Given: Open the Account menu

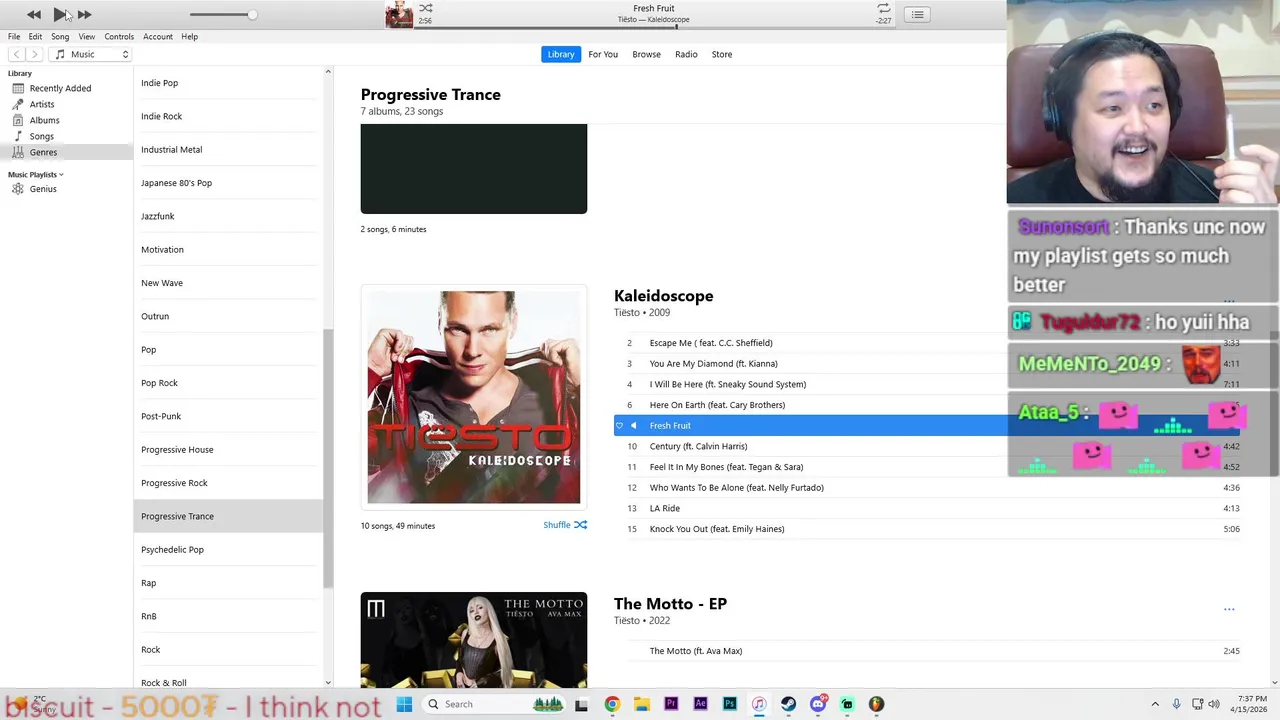Looking at the screenshot, I should coord(158,37).
